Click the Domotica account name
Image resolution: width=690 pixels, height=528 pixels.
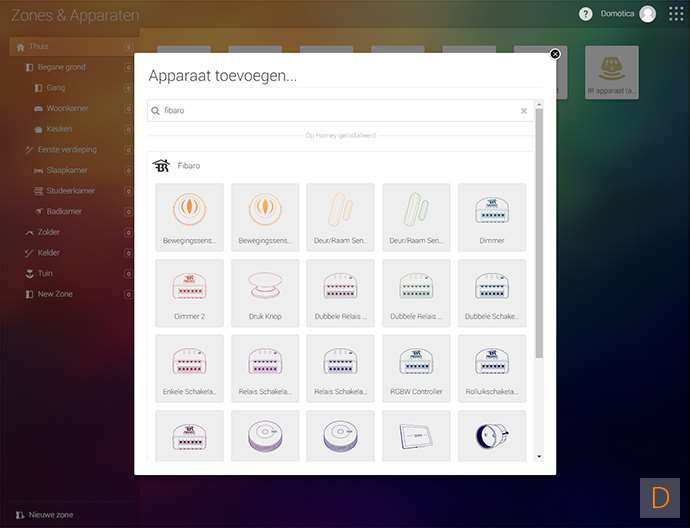pos(617,14)
